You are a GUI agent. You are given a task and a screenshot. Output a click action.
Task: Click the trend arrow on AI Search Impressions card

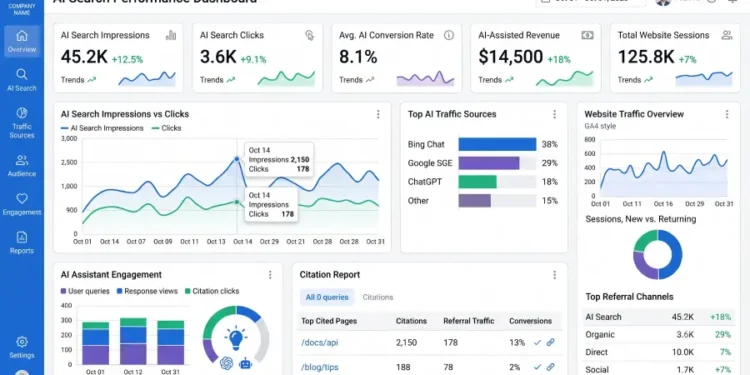(x=91, y=80)
